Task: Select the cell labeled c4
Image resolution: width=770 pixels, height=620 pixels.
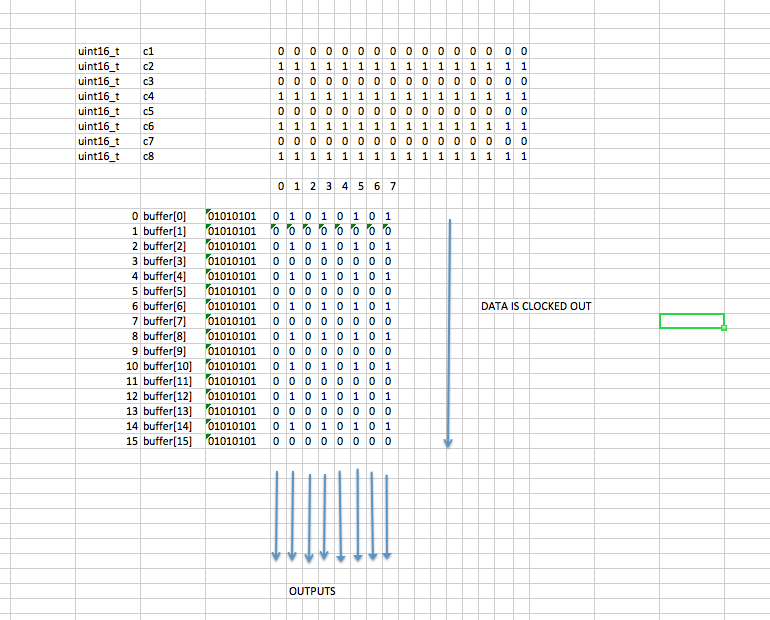Action: coord(173,96)
